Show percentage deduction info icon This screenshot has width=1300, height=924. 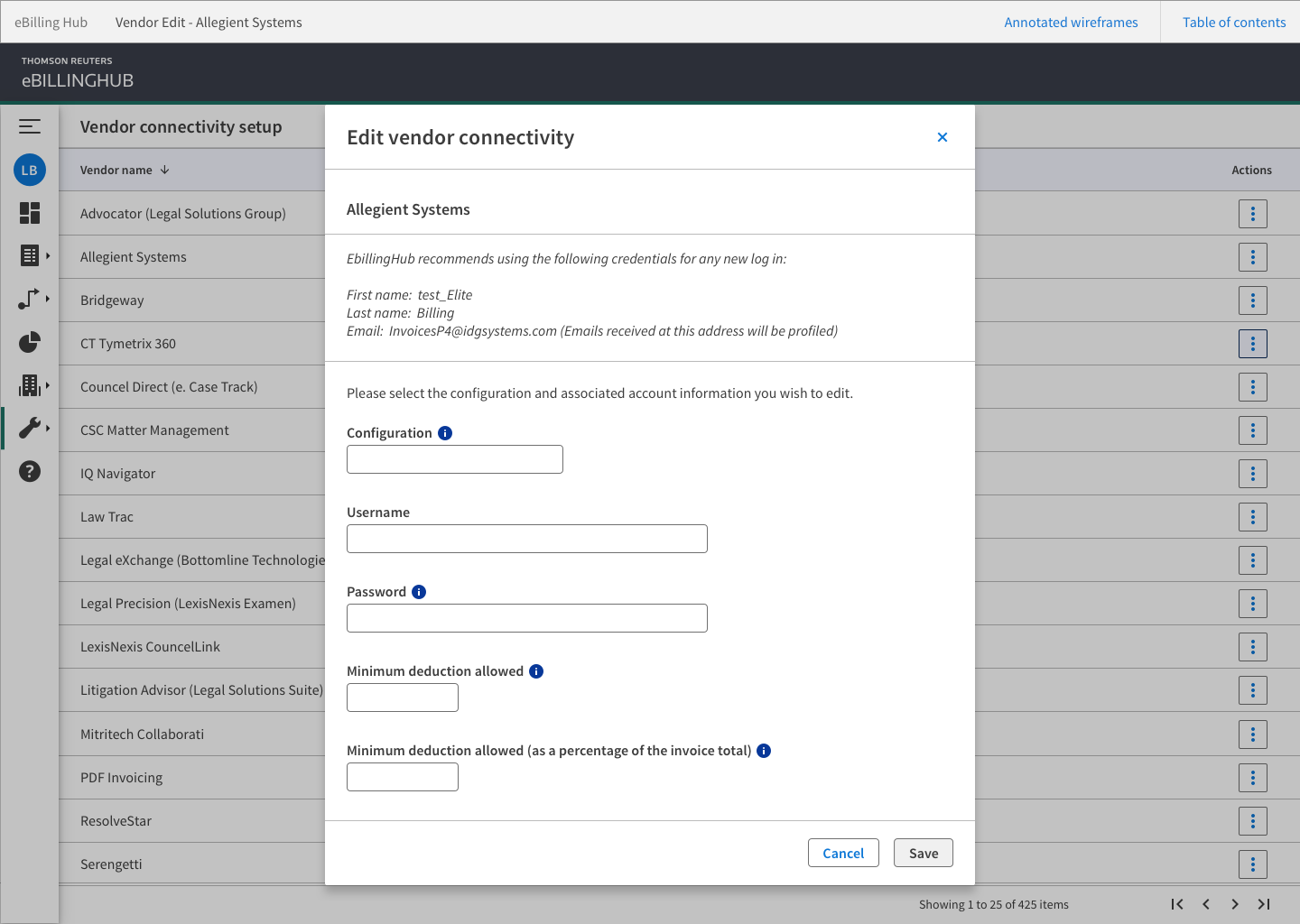point(764,751)
